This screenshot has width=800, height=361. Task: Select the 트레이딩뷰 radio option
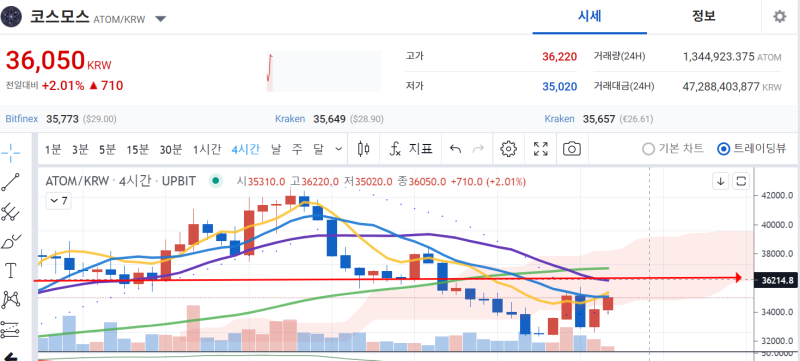pos(752,149)
